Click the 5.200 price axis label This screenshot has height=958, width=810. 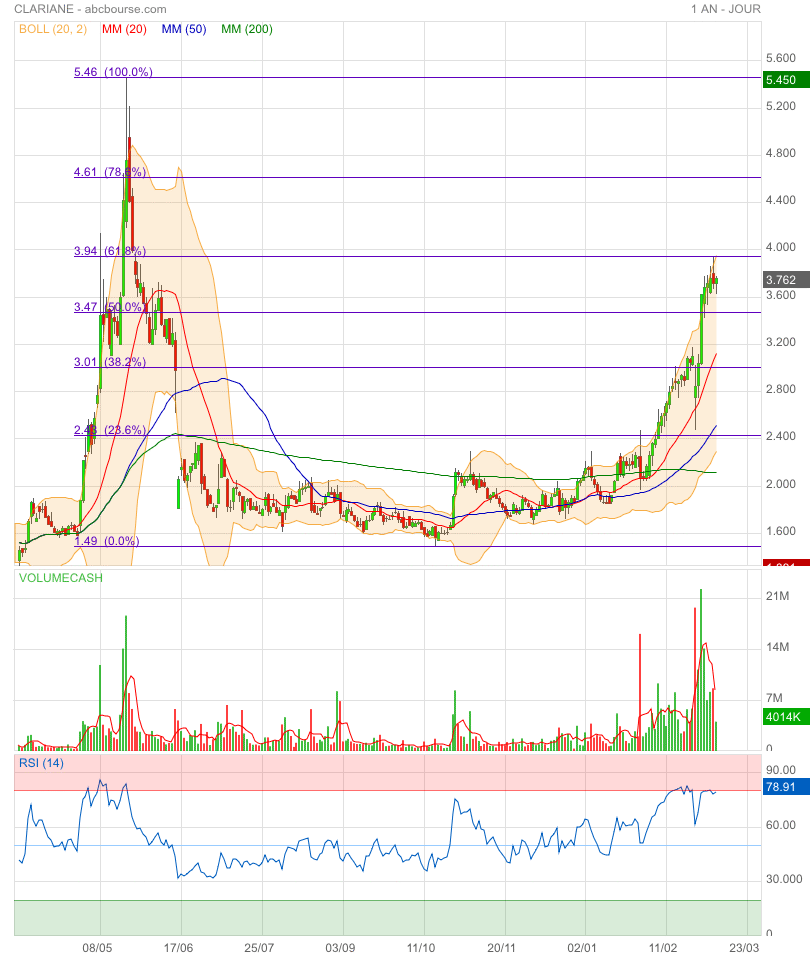(x=781, y=106)
